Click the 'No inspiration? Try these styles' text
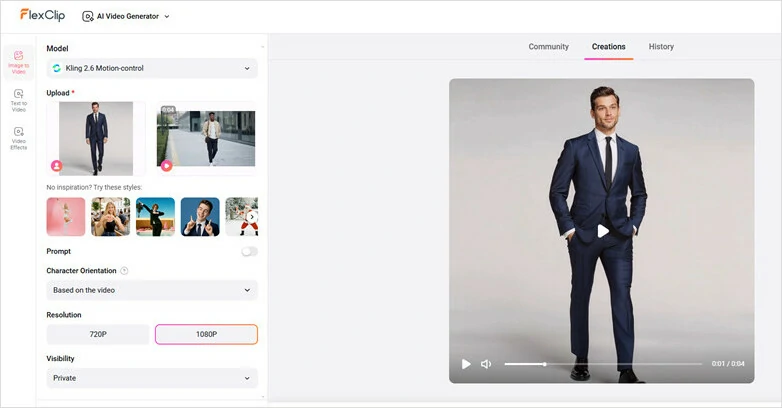Screen dimensions: 782x408 [94, 188]
